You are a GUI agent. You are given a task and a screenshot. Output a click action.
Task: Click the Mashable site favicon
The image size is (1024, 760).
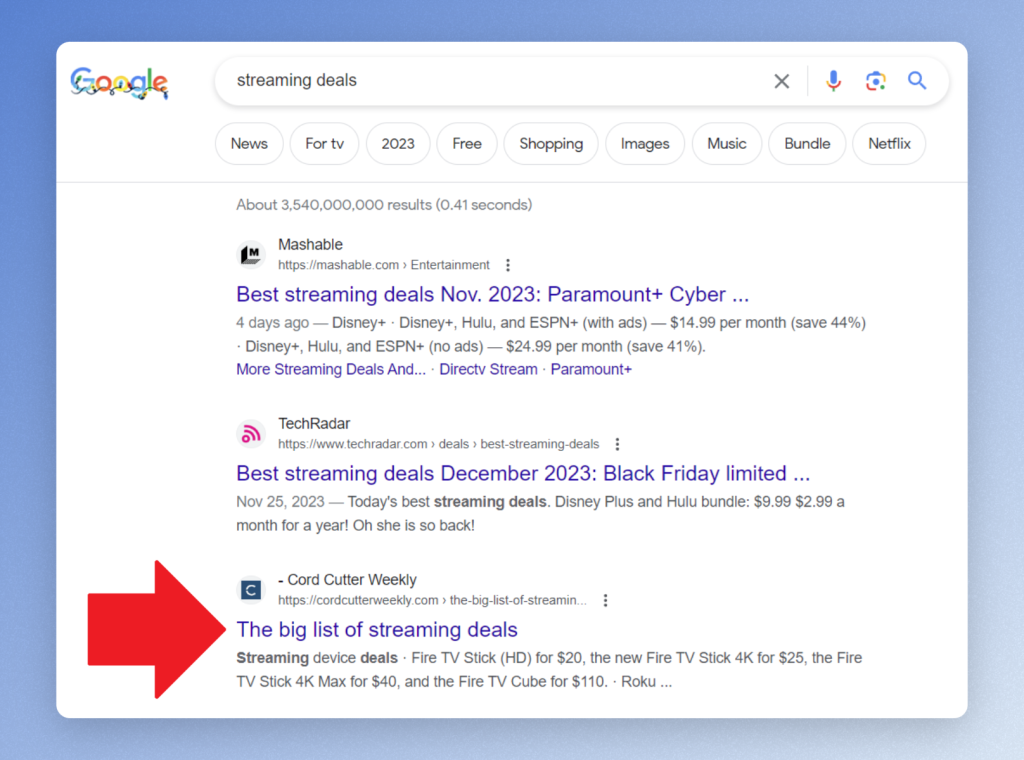point(251,254)
